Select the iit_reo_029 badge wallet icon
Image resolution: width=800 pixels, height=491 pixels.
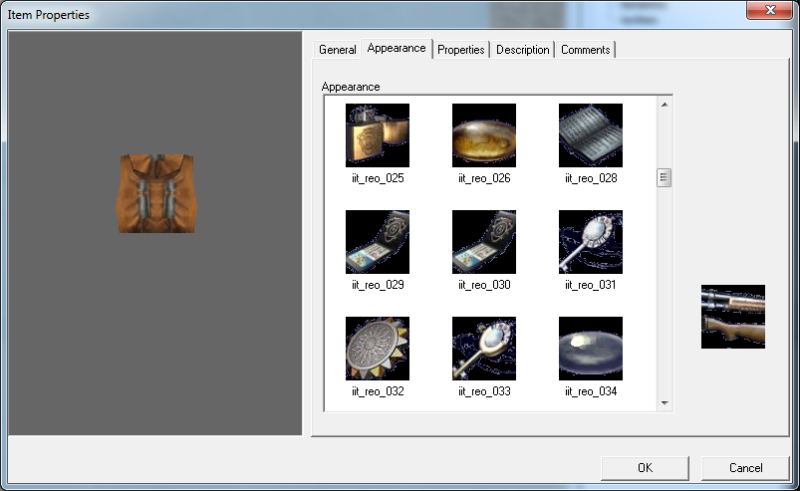pos(377,241)
